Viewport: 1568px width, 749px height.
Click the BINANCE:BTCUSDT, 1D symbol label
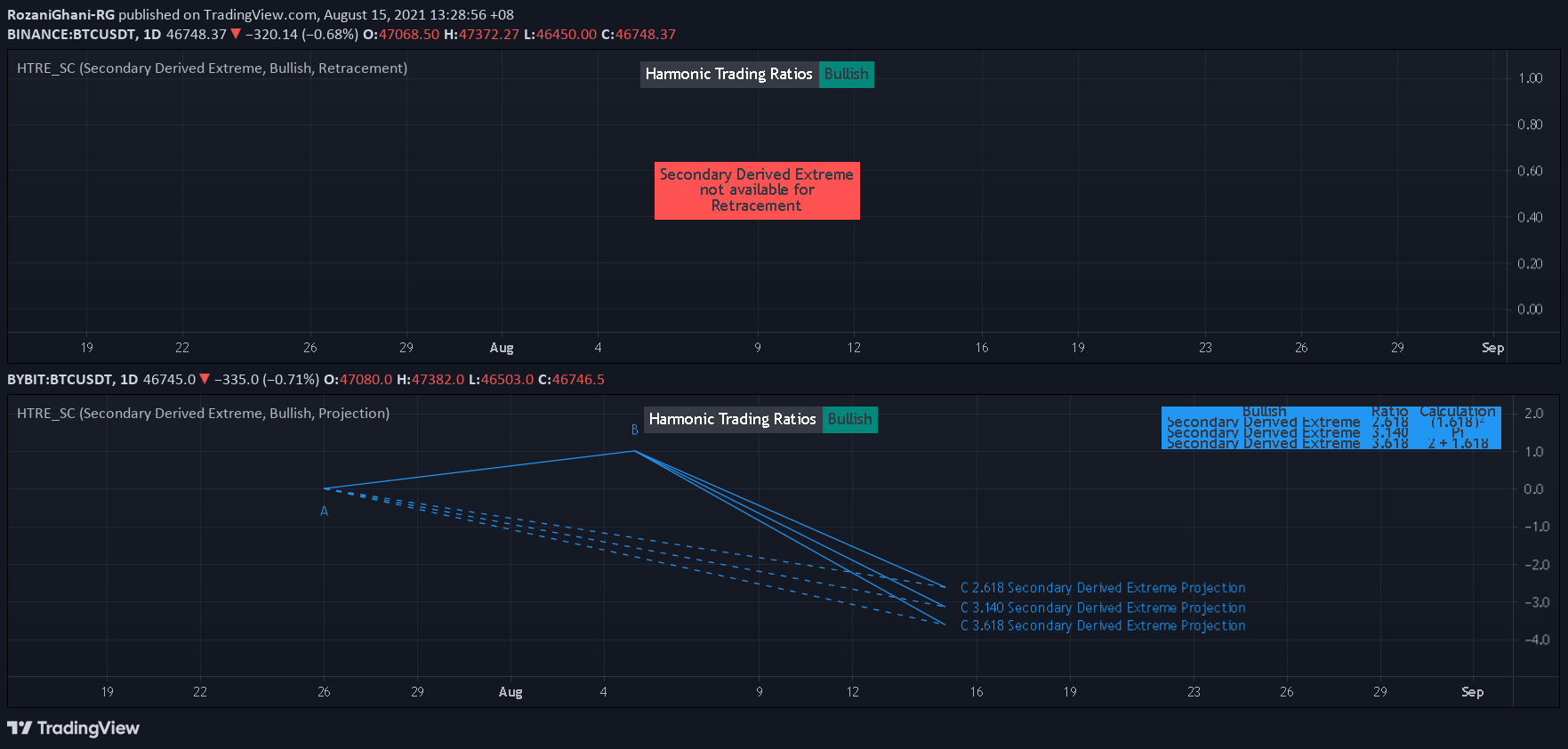[x=84, y=35]
